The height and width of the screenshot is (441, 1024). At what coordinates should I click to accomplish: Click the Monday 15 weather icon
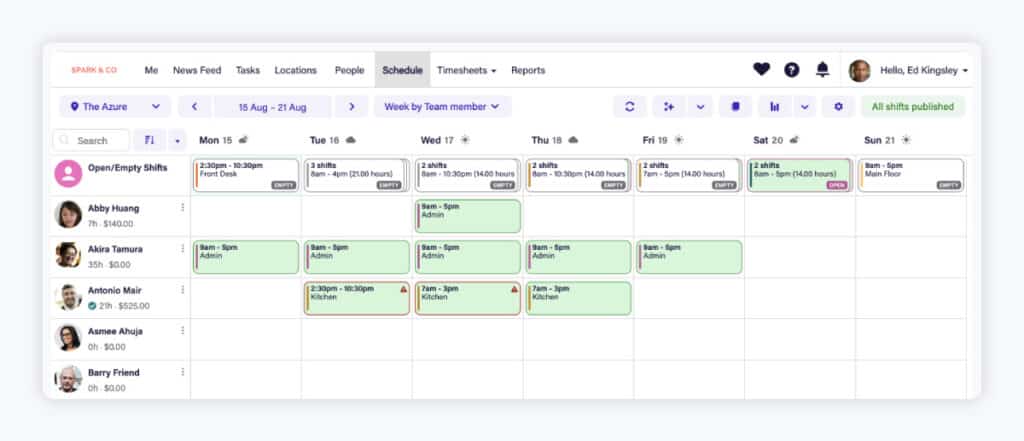(x=243, y=140)
